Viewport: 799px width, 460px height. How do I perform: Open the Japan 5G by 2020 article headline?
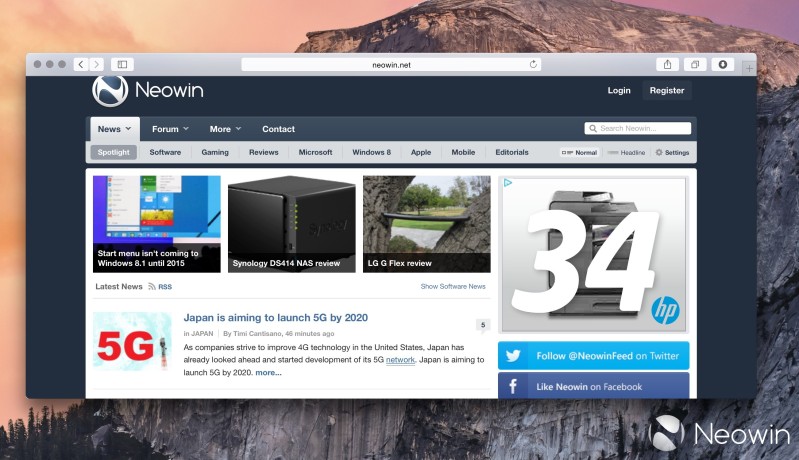275,318
